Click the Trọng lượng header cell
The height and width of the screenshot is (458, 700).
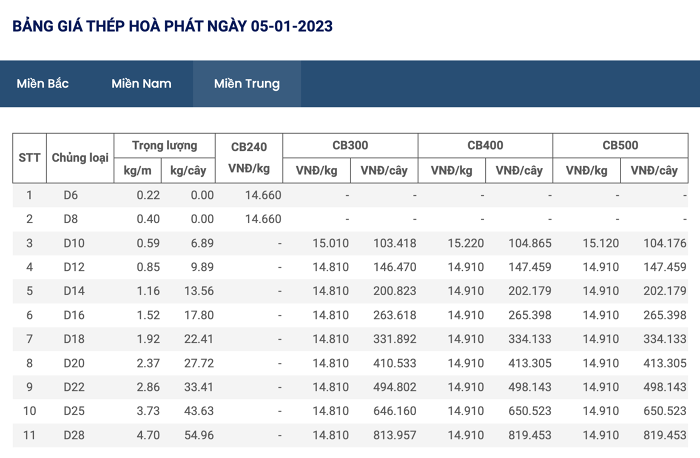(x=165, y=146)
